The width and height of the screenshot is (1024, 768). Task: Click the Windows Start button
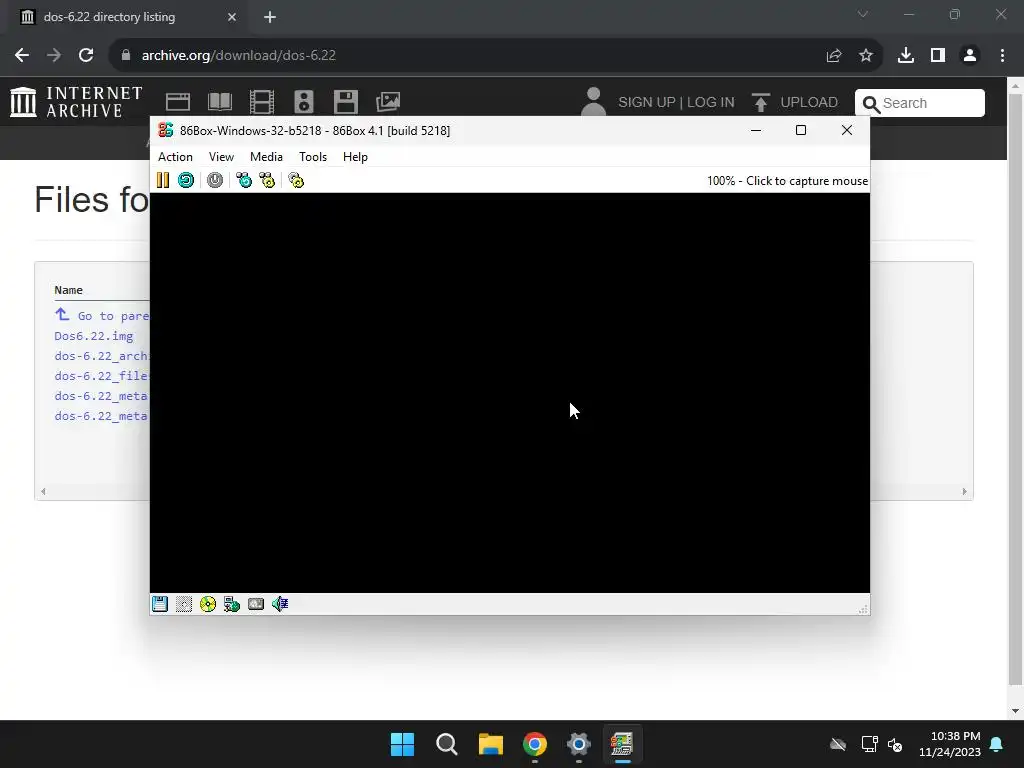(402, 744)
